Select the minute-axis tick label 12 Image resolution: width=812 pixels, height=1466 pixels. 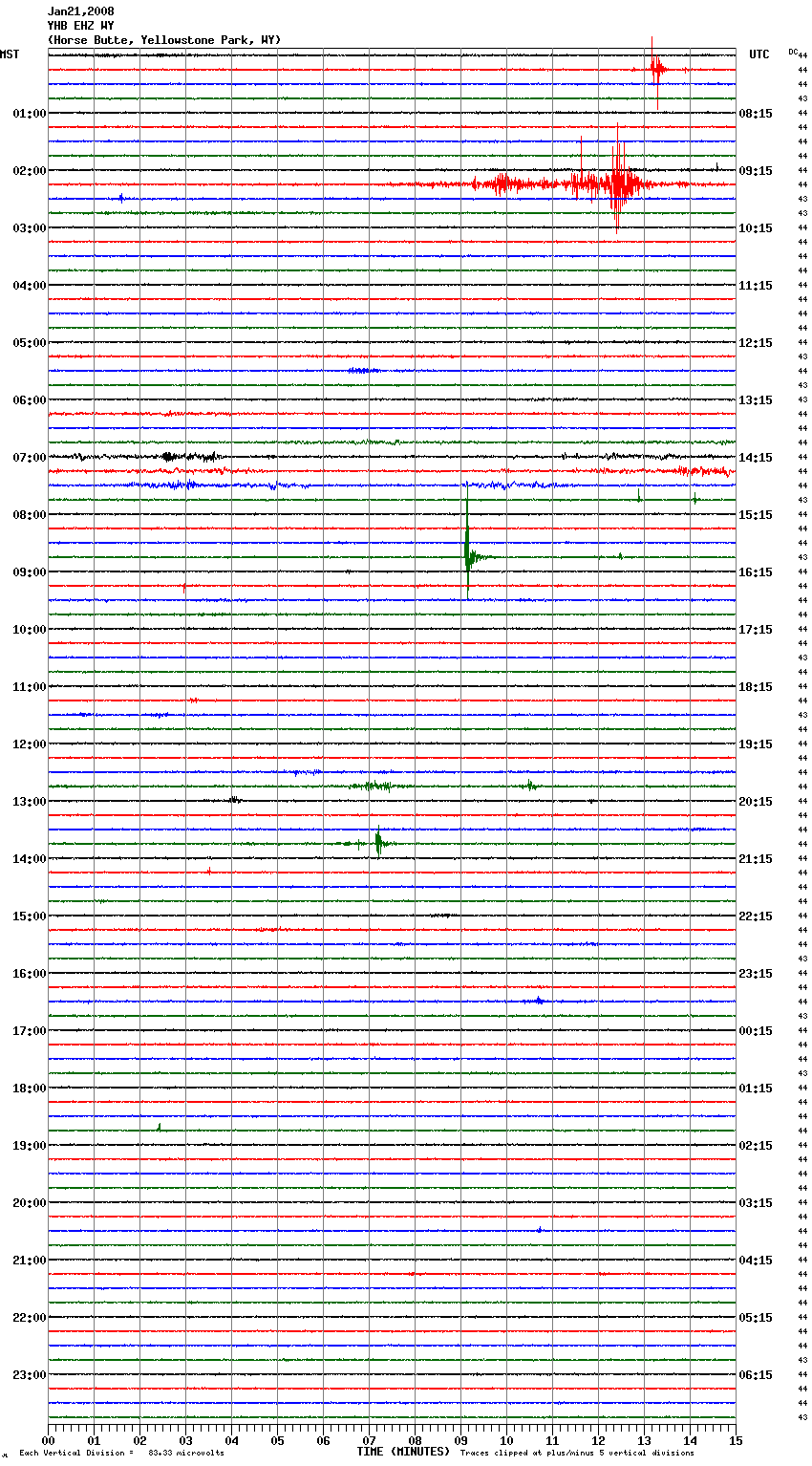pyautogui.click(x=598, y=1440)
